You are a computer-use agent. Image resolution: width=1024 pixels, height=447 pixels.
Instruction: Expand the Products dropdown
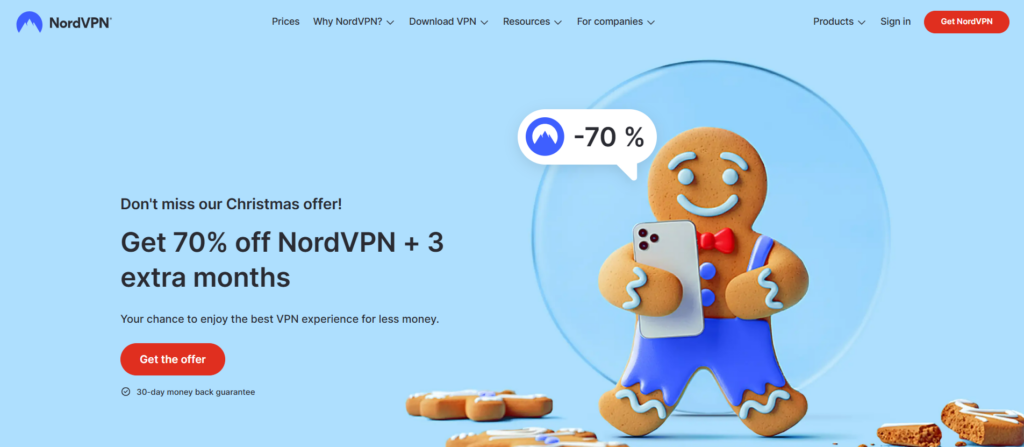tap(839, 22)
